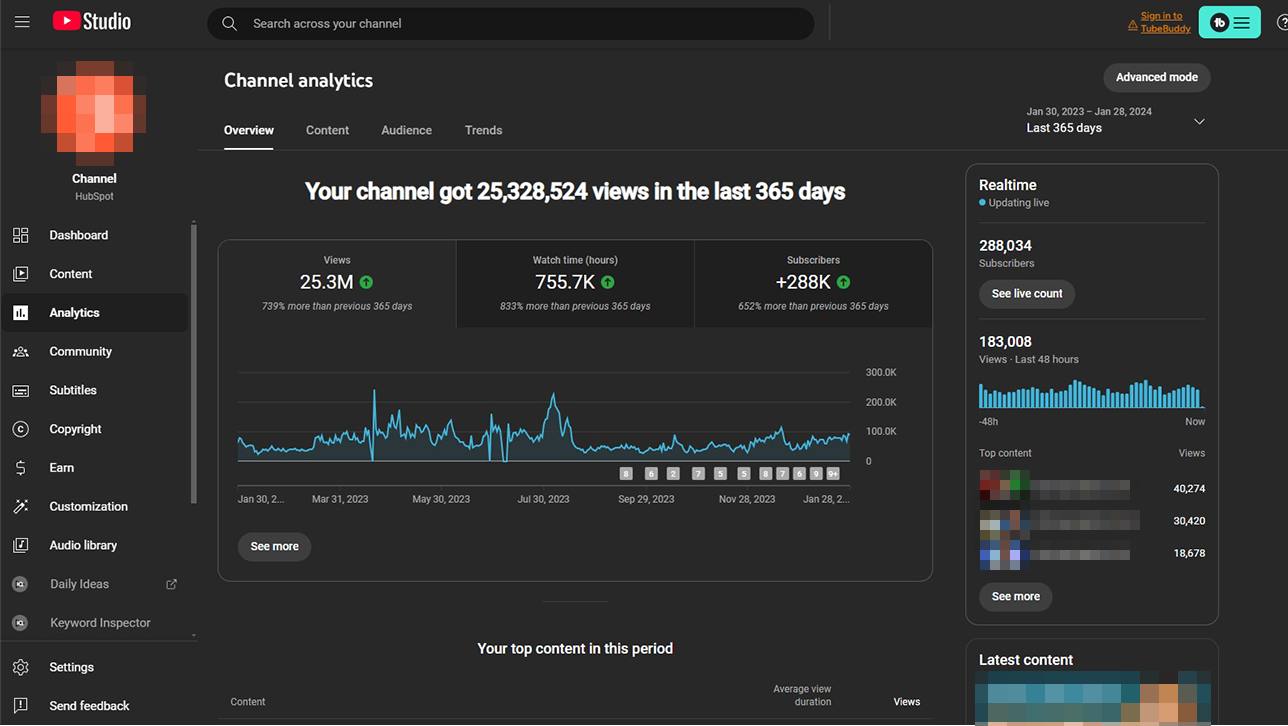This screenshot has height=726, width=1288.
Task: Click the Latest content video thumbnail
Action: pyautogui.click(x=1092, y=698)
